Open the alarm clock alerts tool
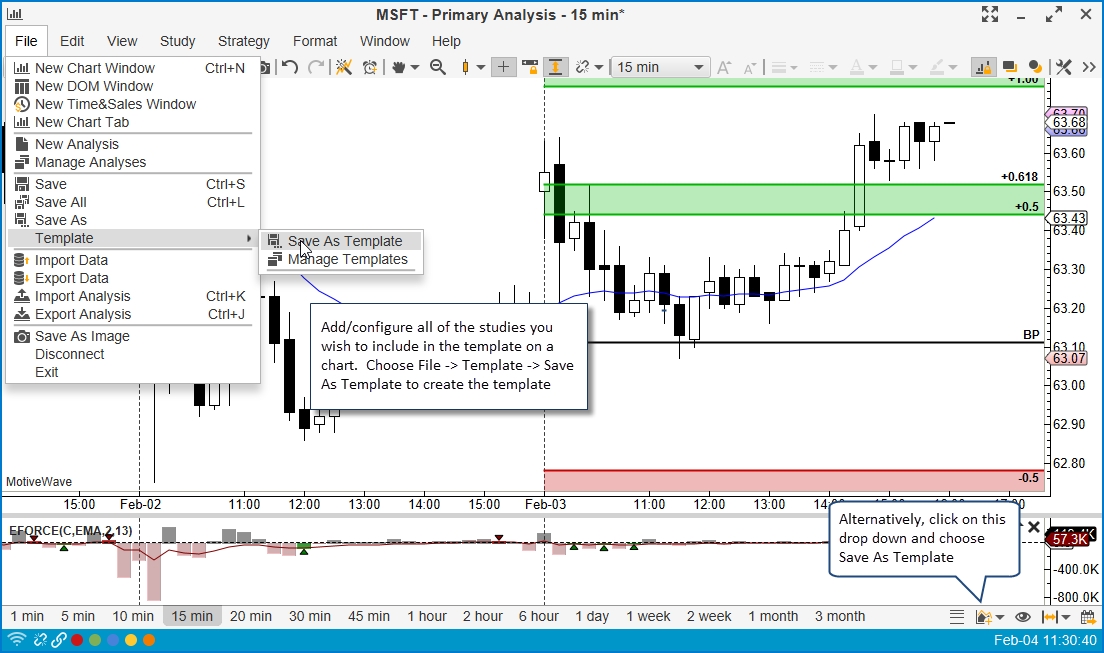Image resolution: width=1104 pixels, height=653 pixels. tap(370, 67)
